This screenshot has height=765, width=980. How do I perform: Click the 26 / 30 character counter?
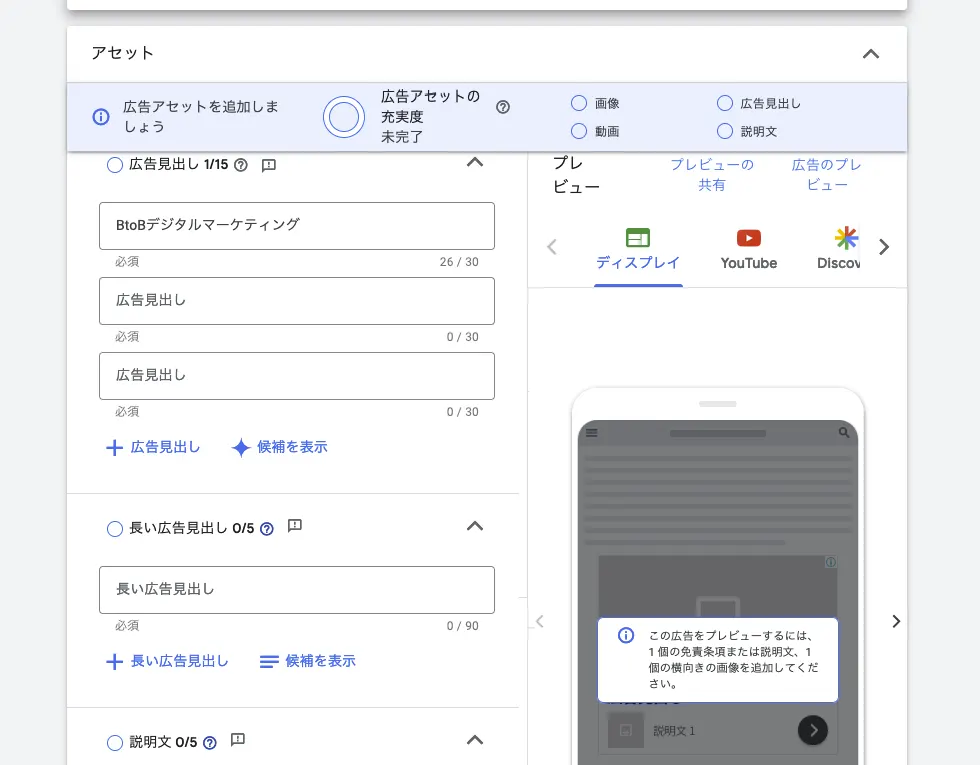(459, 262)
